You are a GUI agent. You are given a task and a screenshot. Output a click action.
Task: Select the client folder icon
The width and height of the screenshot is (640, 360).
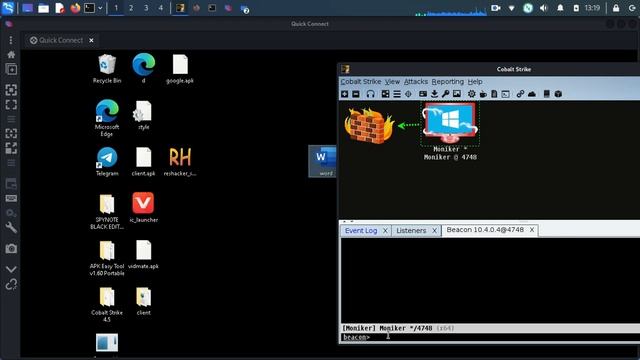[x=143, y=301]
